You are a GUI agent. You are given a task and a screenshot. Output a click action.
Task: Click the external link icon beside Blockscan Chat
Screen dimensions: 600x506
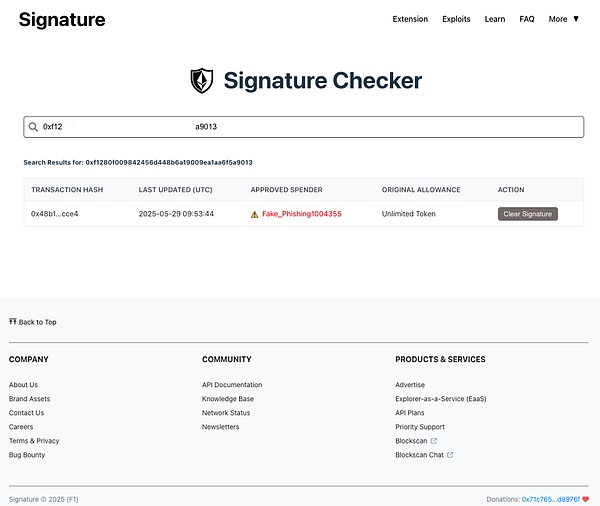(x=450, y=455)
